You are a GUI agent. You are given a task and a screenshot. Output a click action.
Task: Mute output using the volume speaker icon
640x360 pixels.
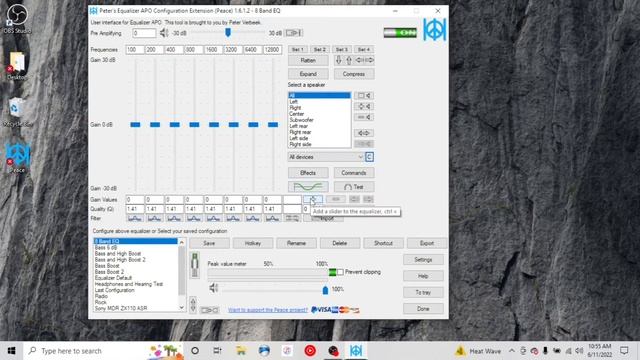click(x=213, y=289)
